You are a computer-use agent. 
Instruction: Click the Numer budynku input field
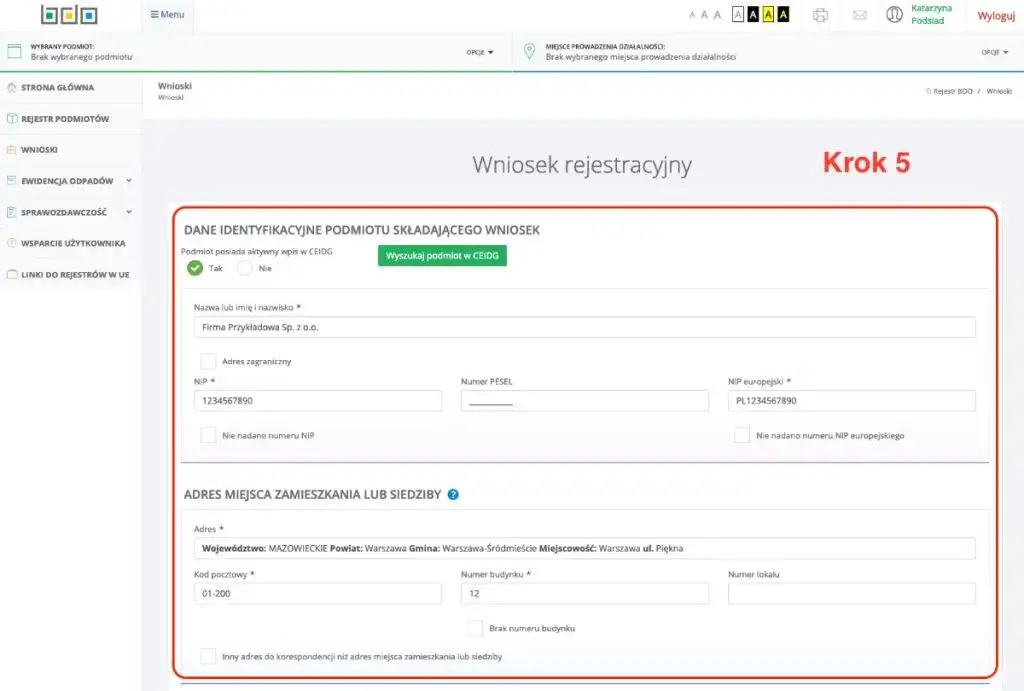(x=584, y=593)
